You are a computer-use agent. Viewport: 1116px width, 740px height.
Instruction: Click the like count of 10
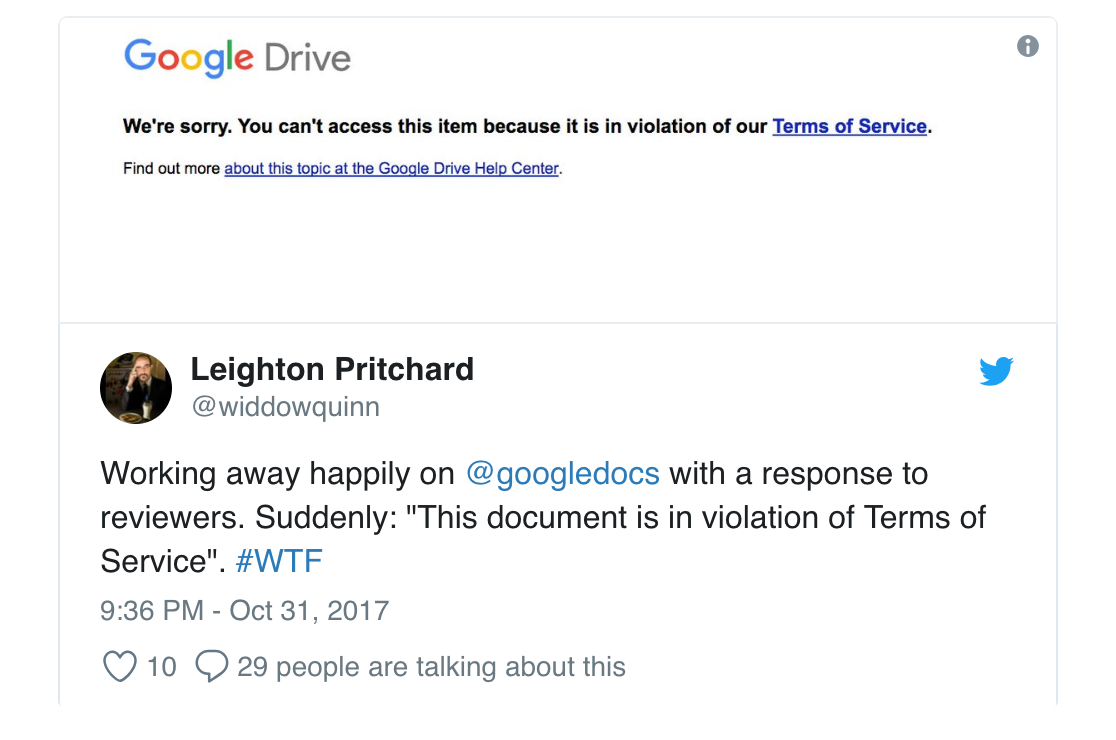(161, 667)
